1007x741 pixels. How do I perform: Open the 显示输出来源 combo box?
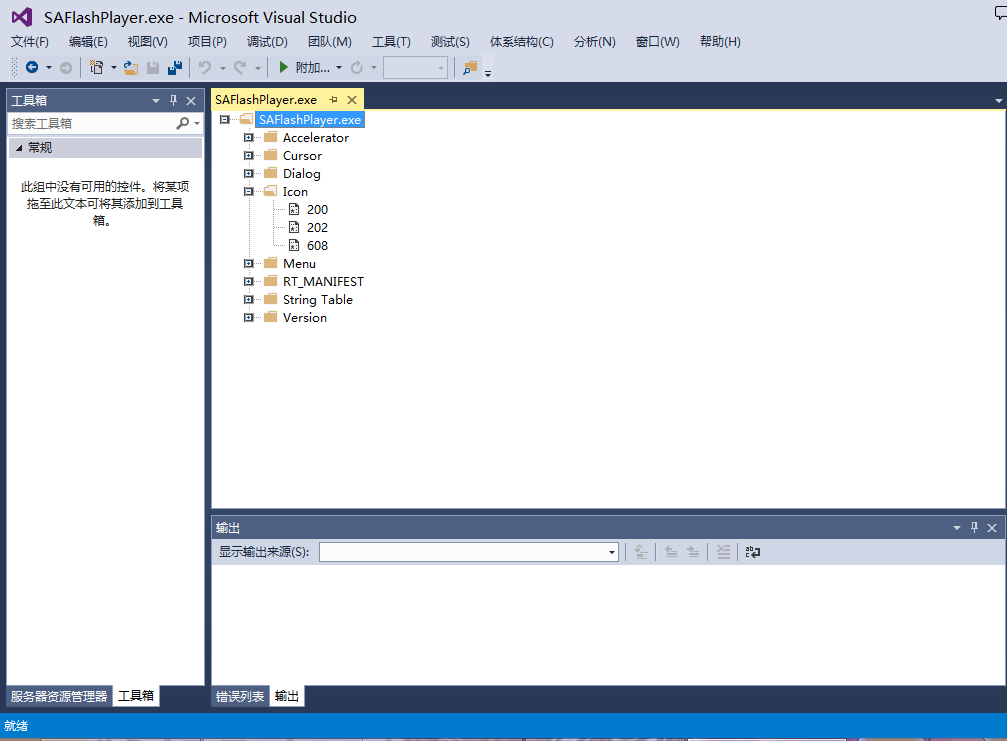pyautogui.click(x=469, y=552)
